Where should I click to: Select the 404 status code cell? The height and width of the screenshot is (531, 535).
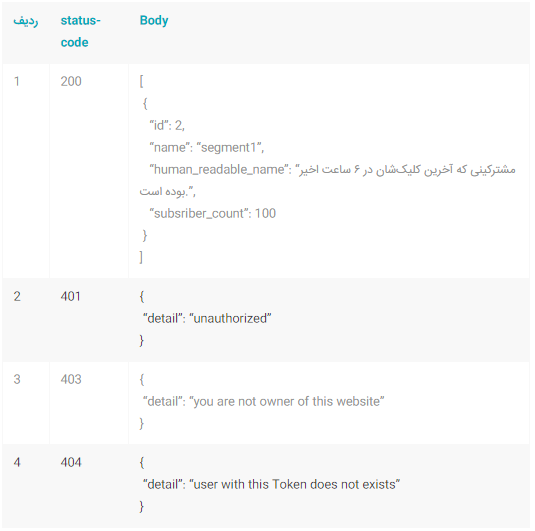[x=71, y=462]
